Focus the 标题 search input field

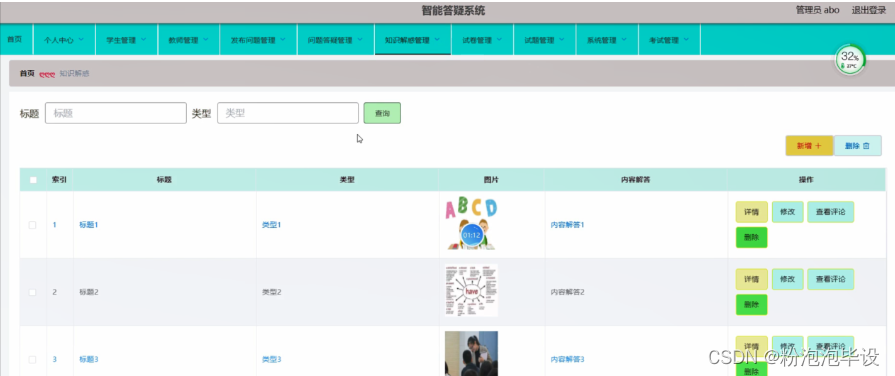click(116, 113)
